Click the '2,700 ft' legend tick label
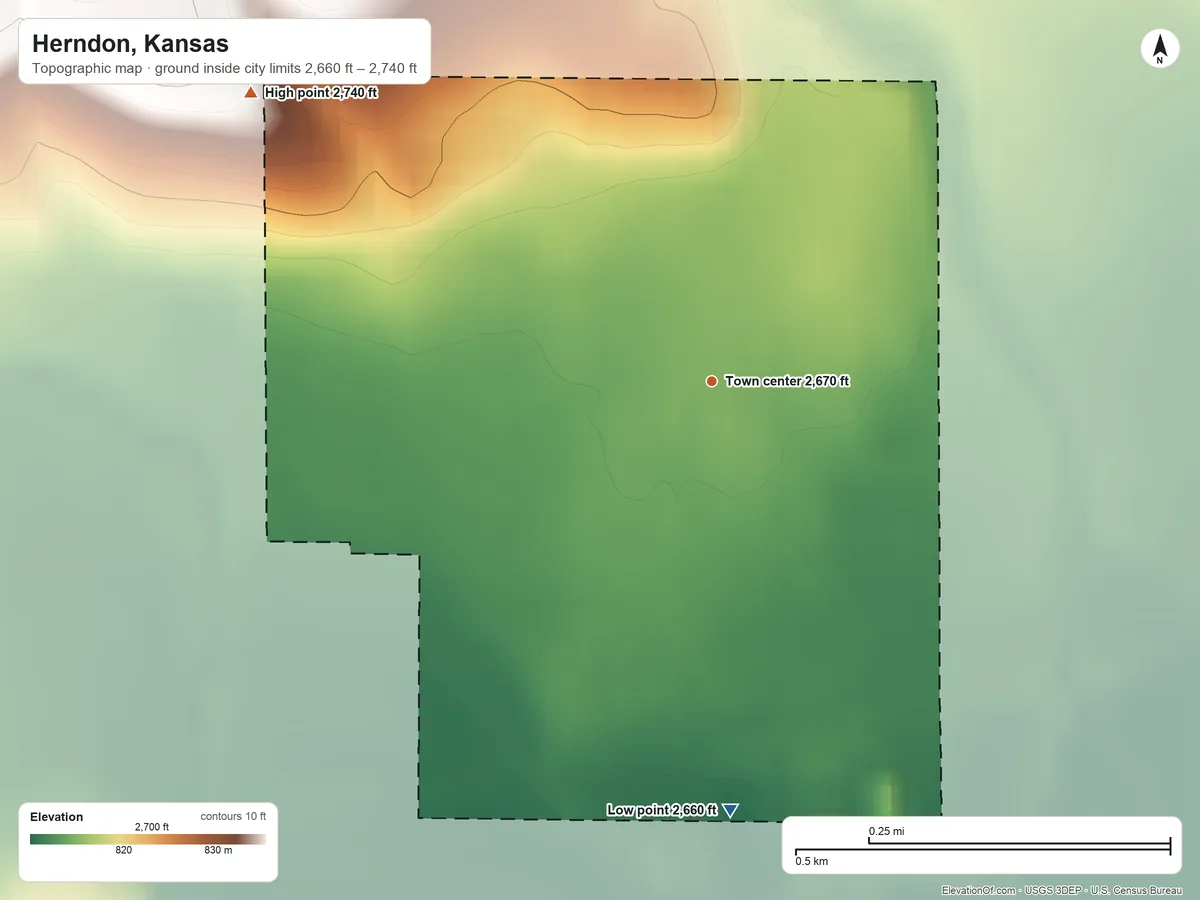Screen dimensions: 1200x900 [x=152, y=827]
